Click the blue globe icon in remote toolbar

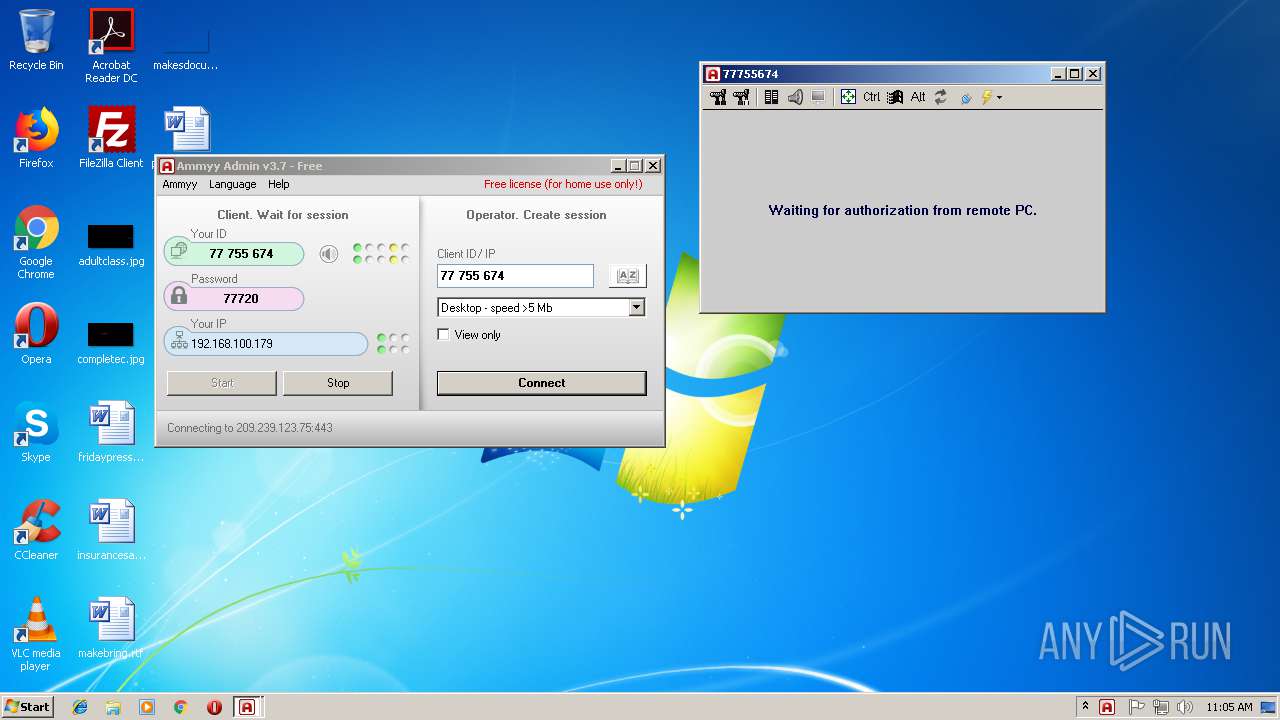pos(966,98)
